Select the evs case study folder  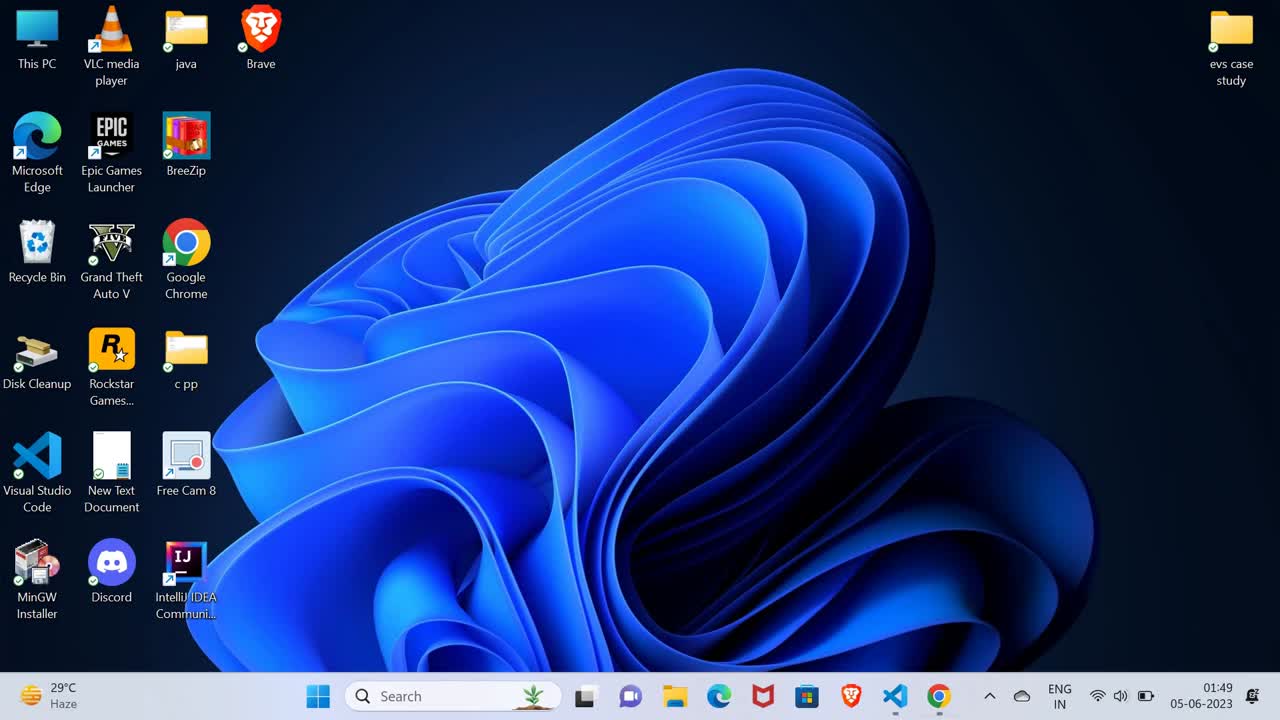click(1231, 47)
